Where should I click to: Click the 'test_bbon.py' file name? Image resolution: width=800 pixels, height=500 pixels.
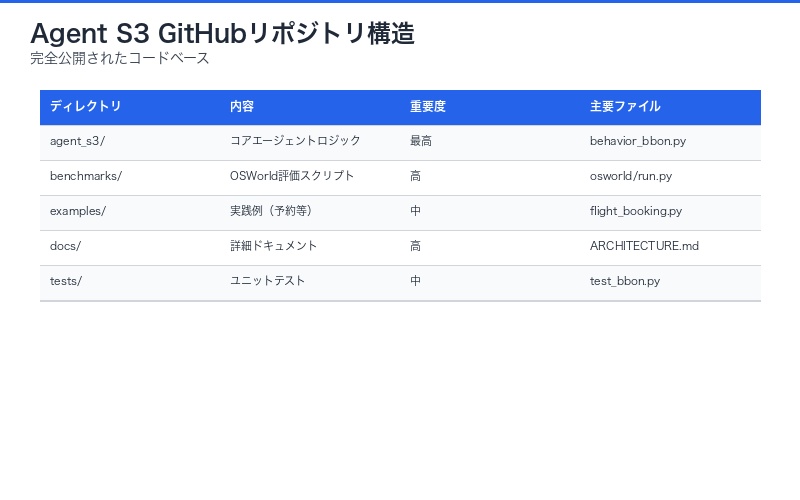point(625,281)
